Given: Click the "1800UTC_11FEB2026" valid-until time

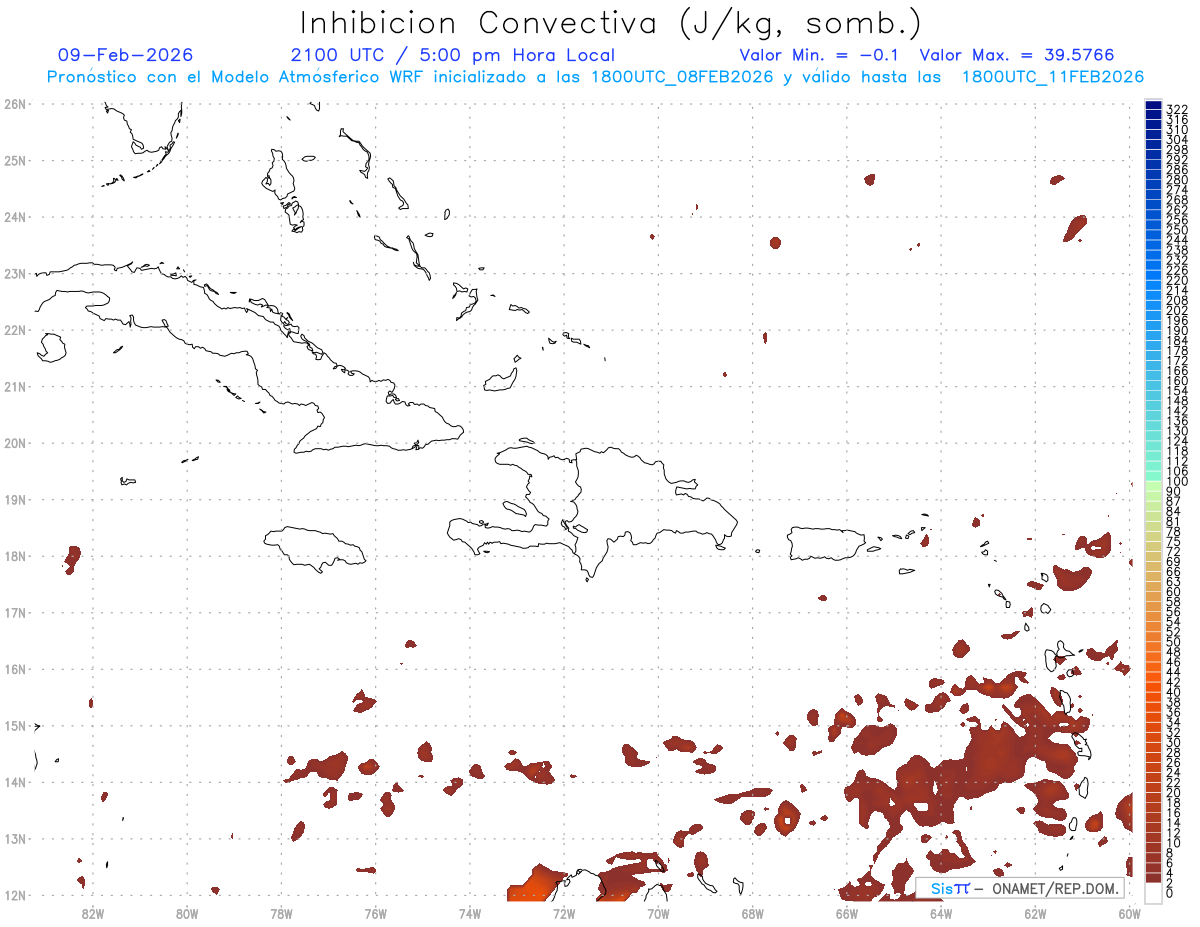Looking at the screenshot, I should pos(1053,77).
